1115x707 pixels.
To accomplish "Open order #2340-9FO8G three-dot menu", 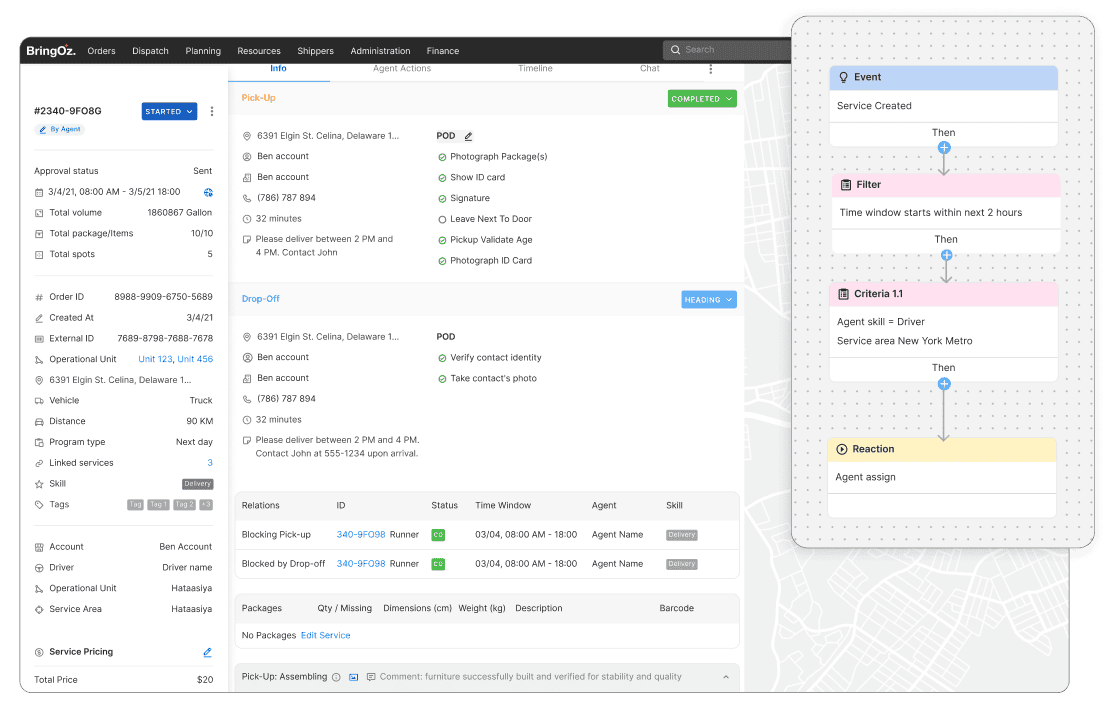I will point(212,112).
